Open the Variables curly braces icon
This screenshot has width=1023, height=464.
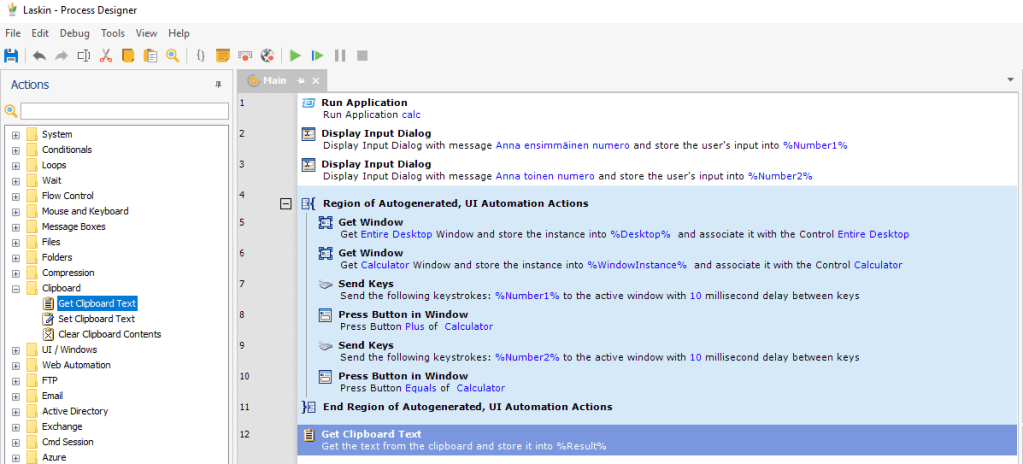[x=200, y=56]
